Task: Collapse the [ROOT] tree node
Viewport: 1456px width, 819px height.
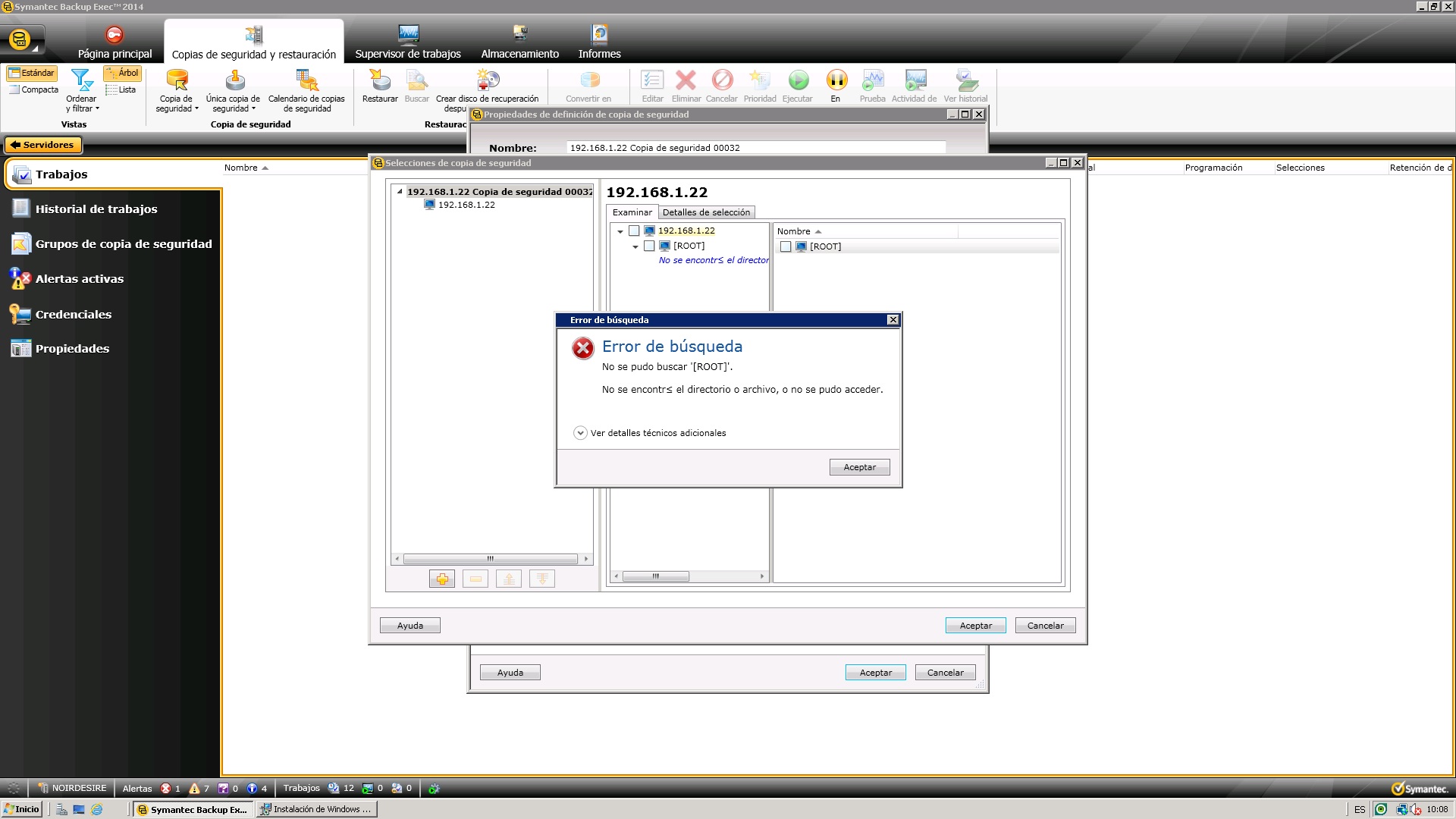Action: click(x=635, y=246)
